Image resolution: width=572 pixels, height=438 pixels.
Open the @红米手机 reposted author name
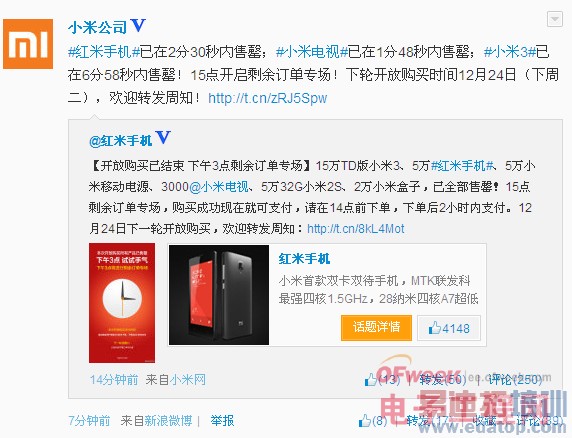[x=120, y=141]
